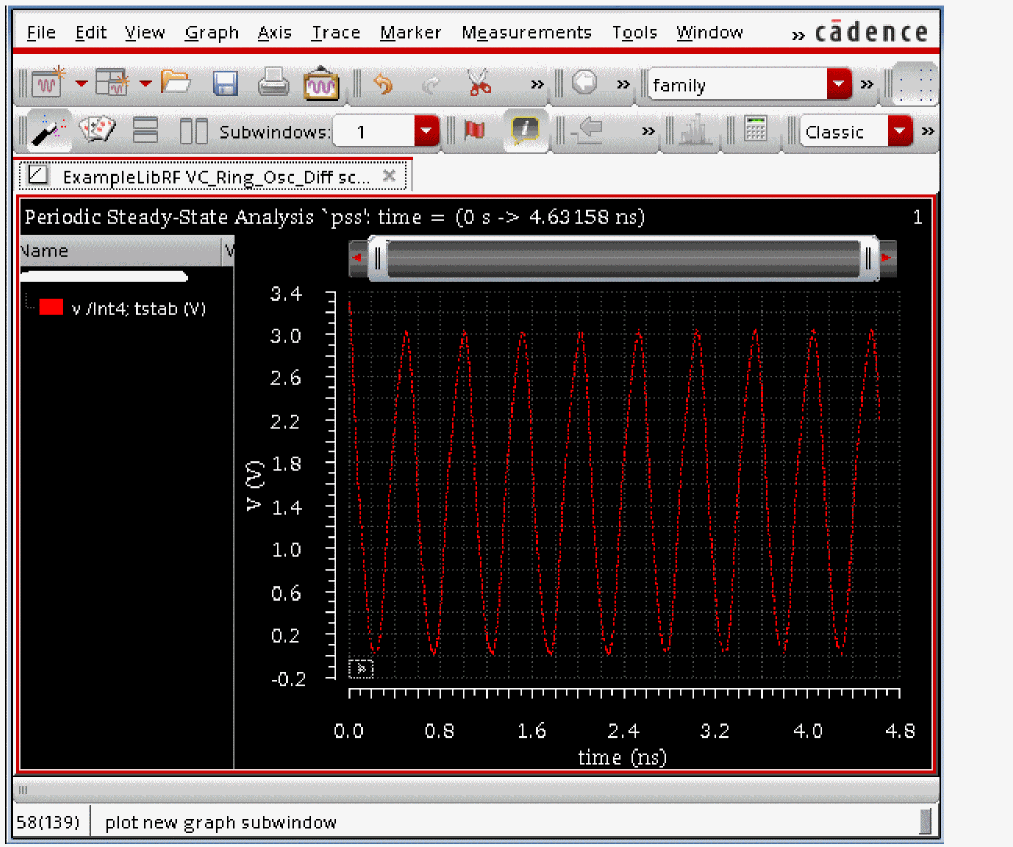Viewport: 1013px width, 847px height.
Task: Click the scissors cut icon
Action: click(x=480, y=85)
